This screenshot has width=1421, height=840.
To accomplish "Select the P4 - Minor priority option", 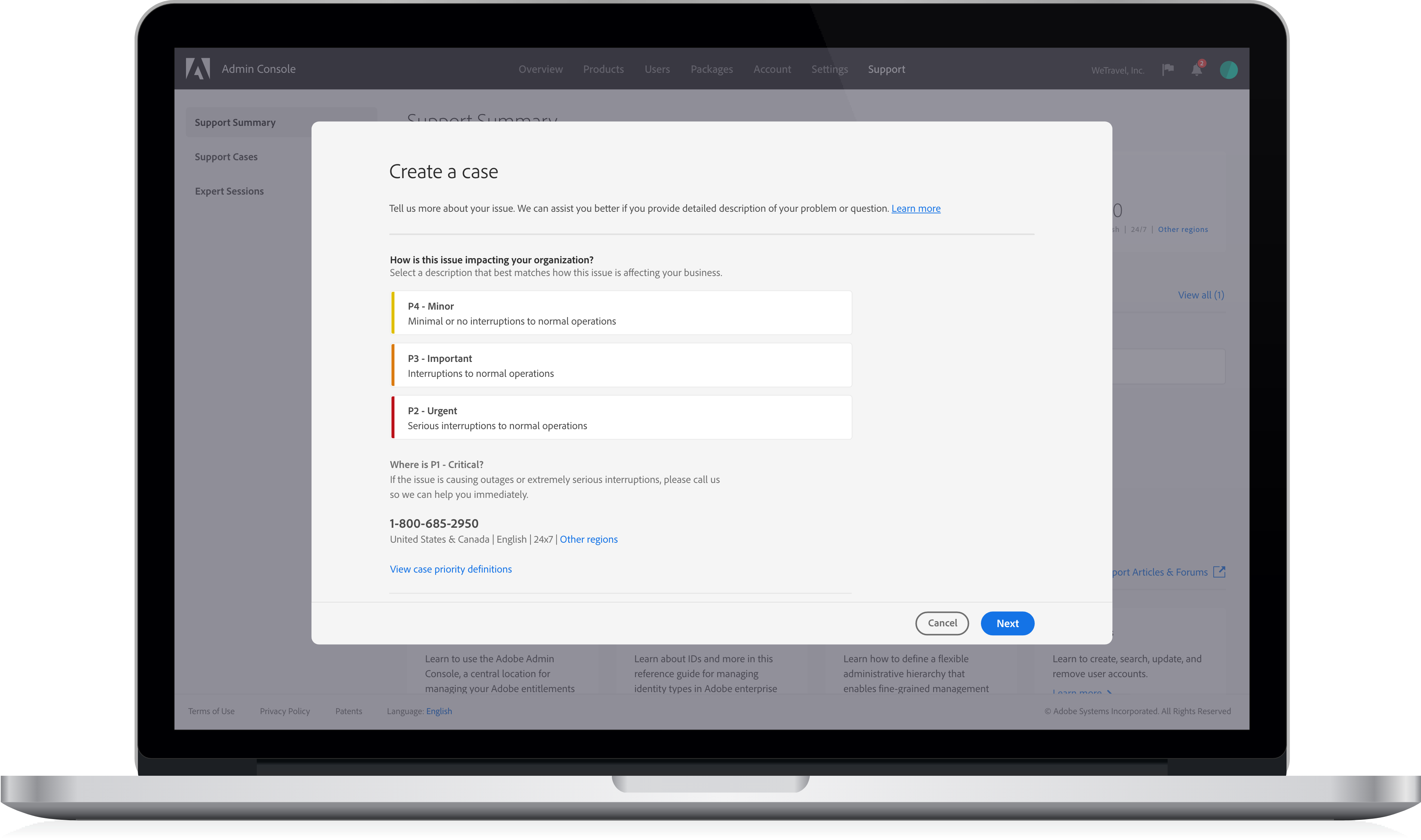I will (x=621, y=313).
